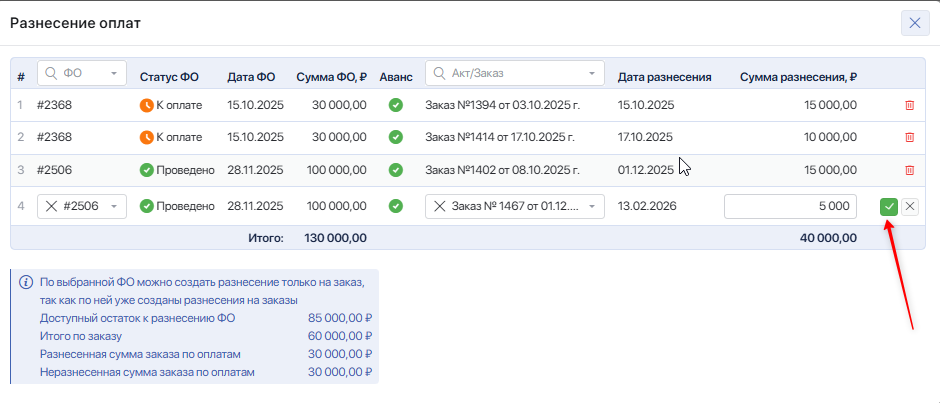Click trash icon for Заказ №1402 row

pyautogui.click(x=909, y=170)
